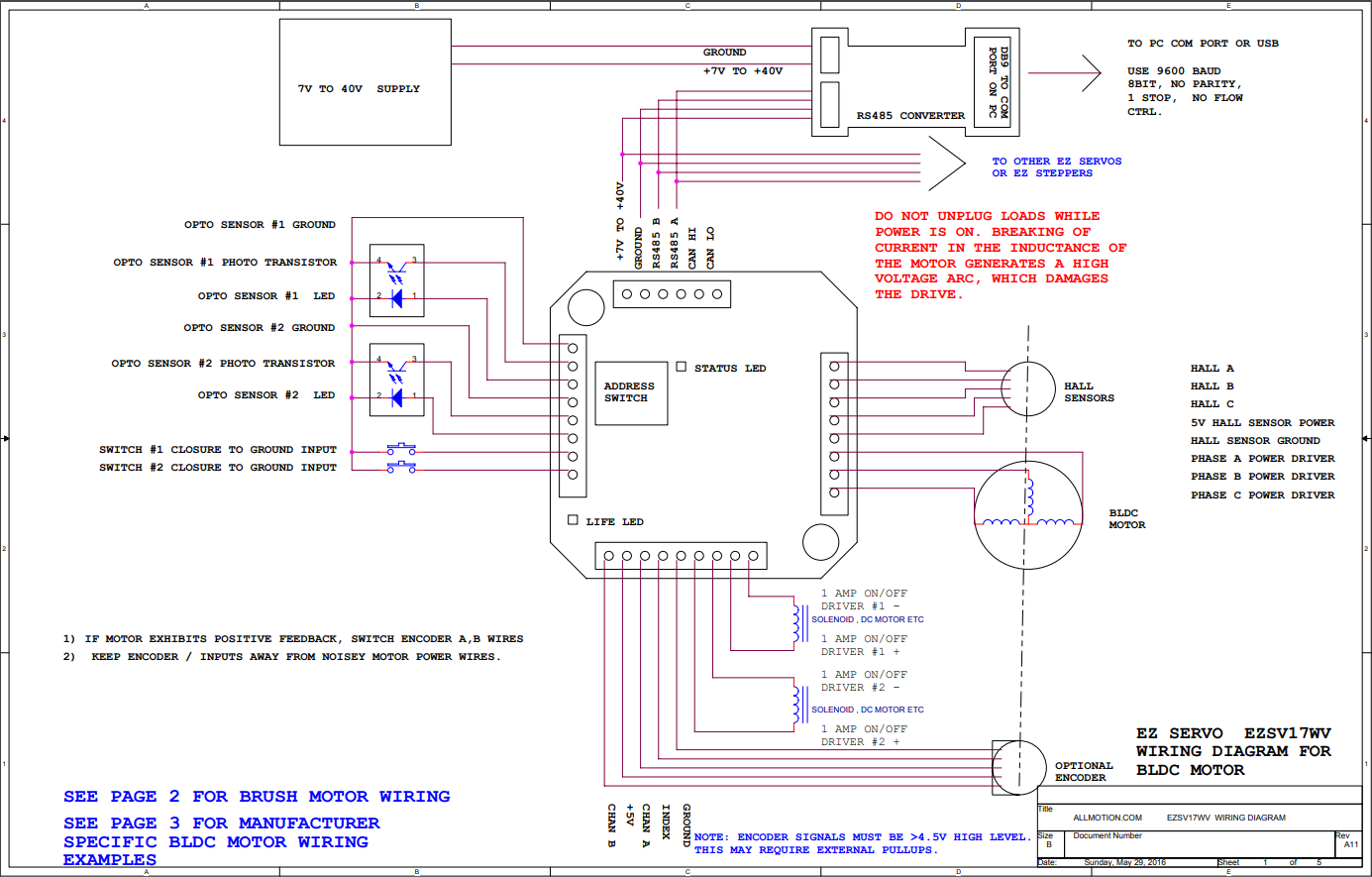The image size is (1372, 877).
Task: Select OPTO SENSOR #1 GROUND label
Action: click(260, 225)
